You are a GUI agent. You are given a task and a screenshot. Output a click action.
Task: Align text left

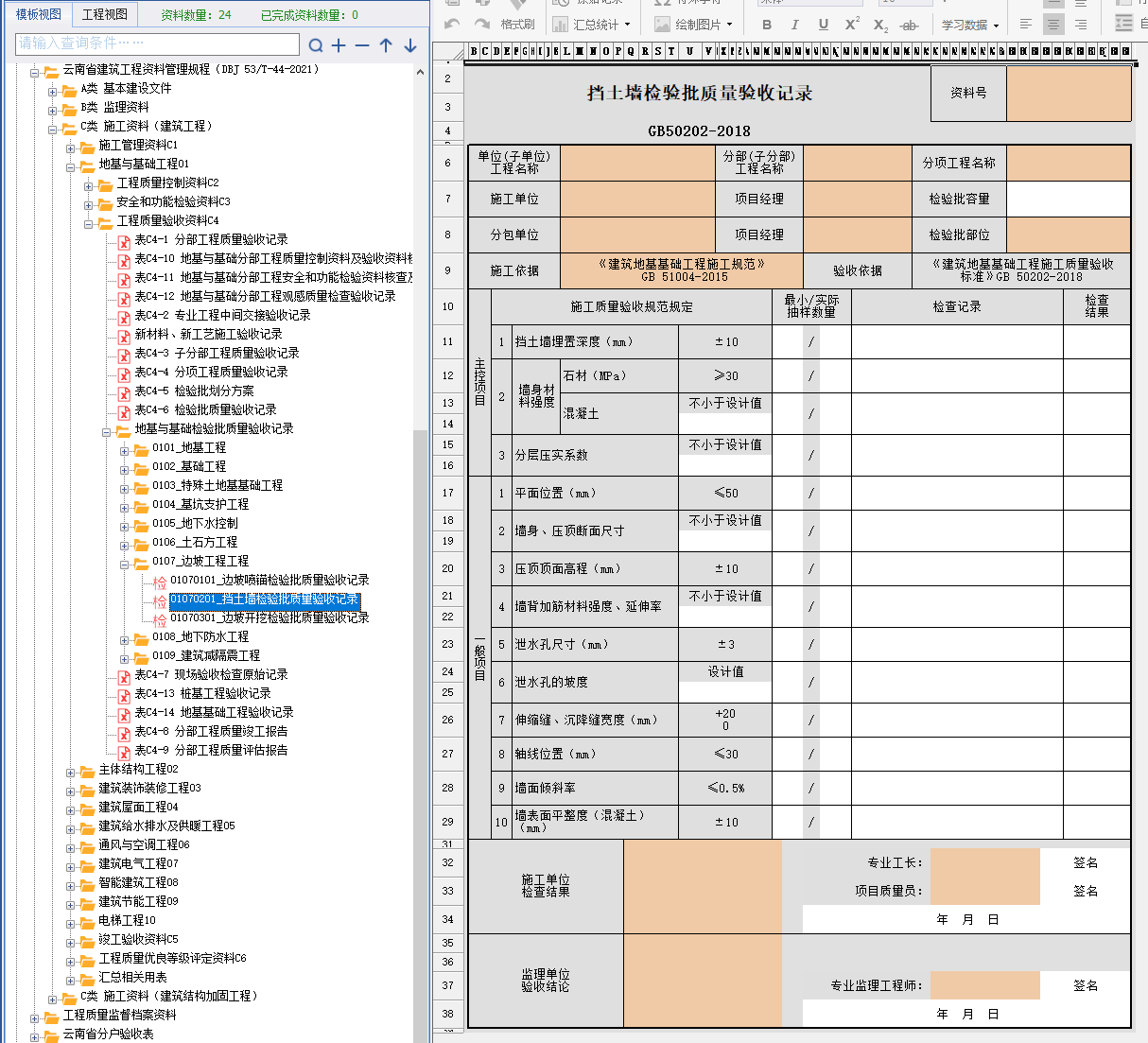point(1026,24)
